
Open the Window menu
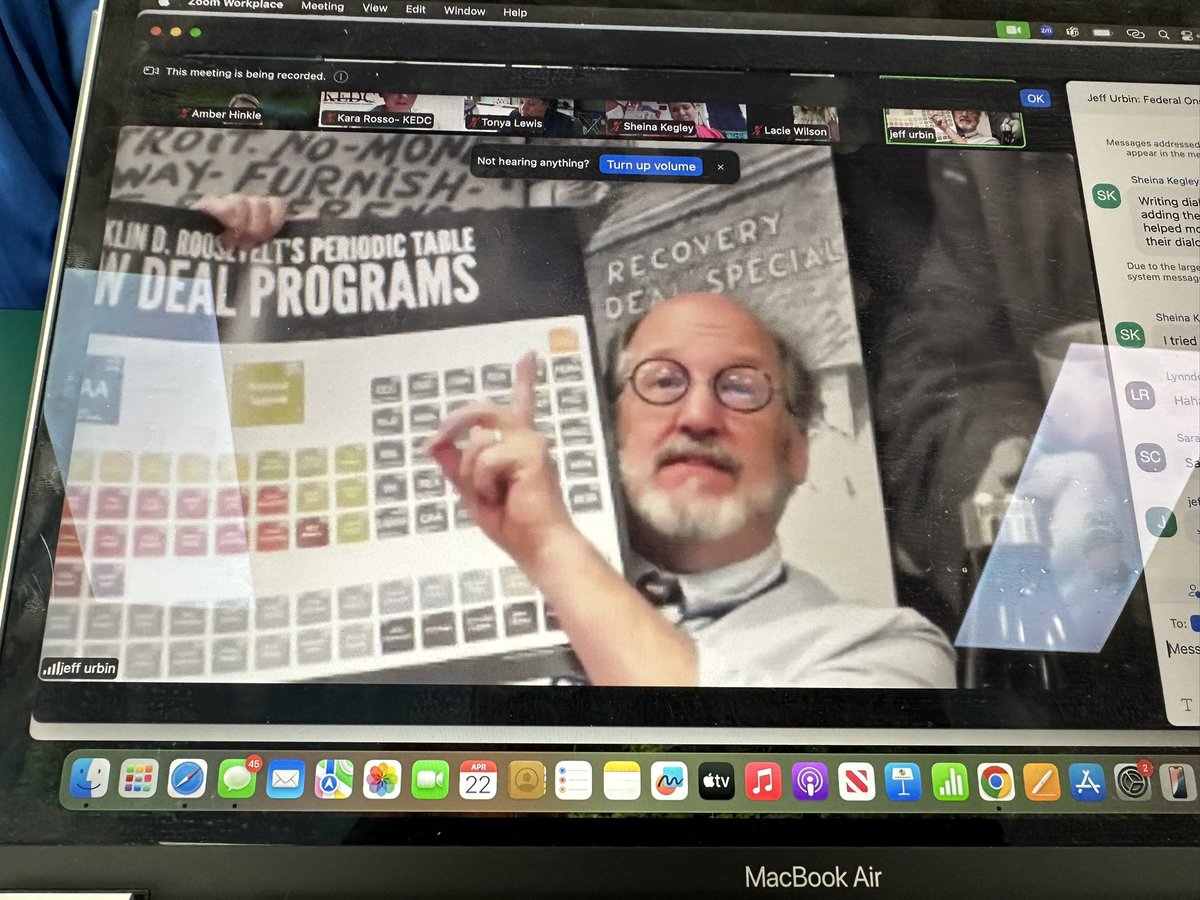[x=466, y=11]
